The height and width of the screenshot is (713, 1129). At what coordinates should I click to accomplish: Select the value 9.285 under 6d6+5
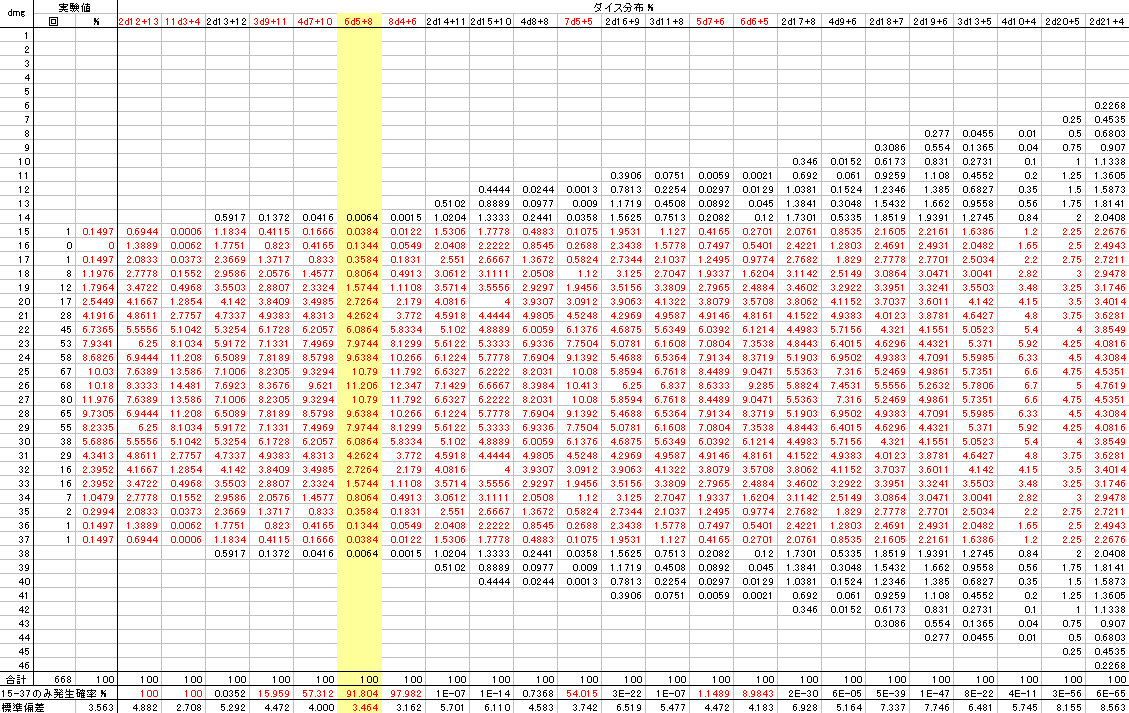coord(754,385)
